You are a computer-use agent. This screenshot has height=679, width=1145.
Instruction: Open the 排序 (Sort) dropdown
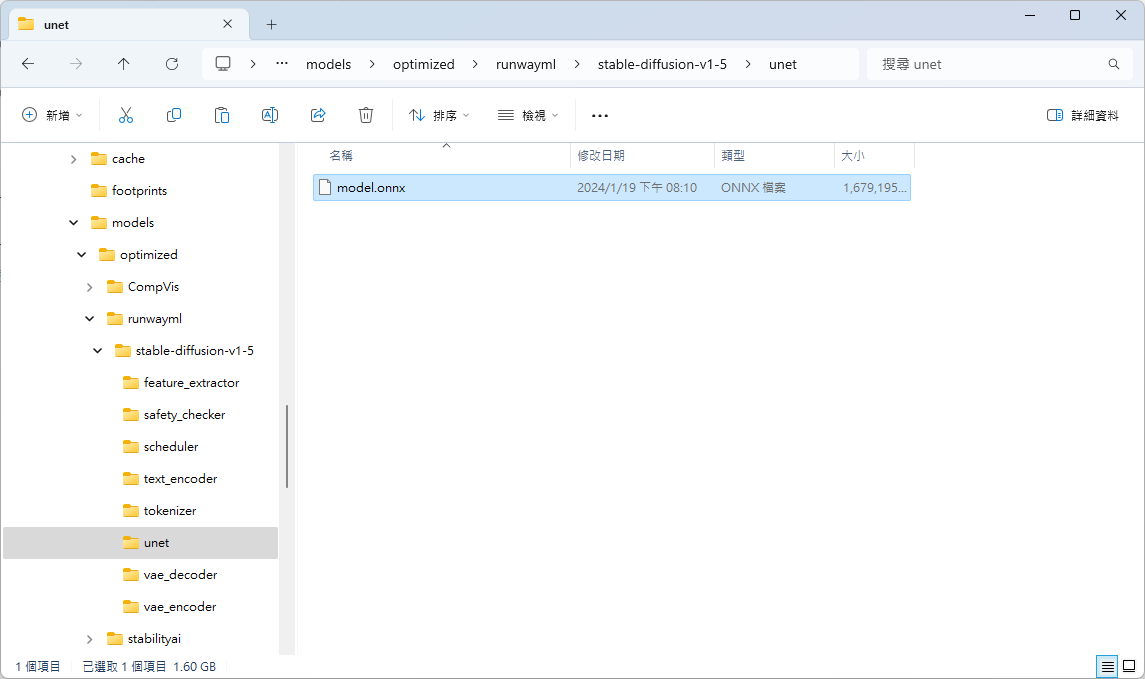pos(439,115)
